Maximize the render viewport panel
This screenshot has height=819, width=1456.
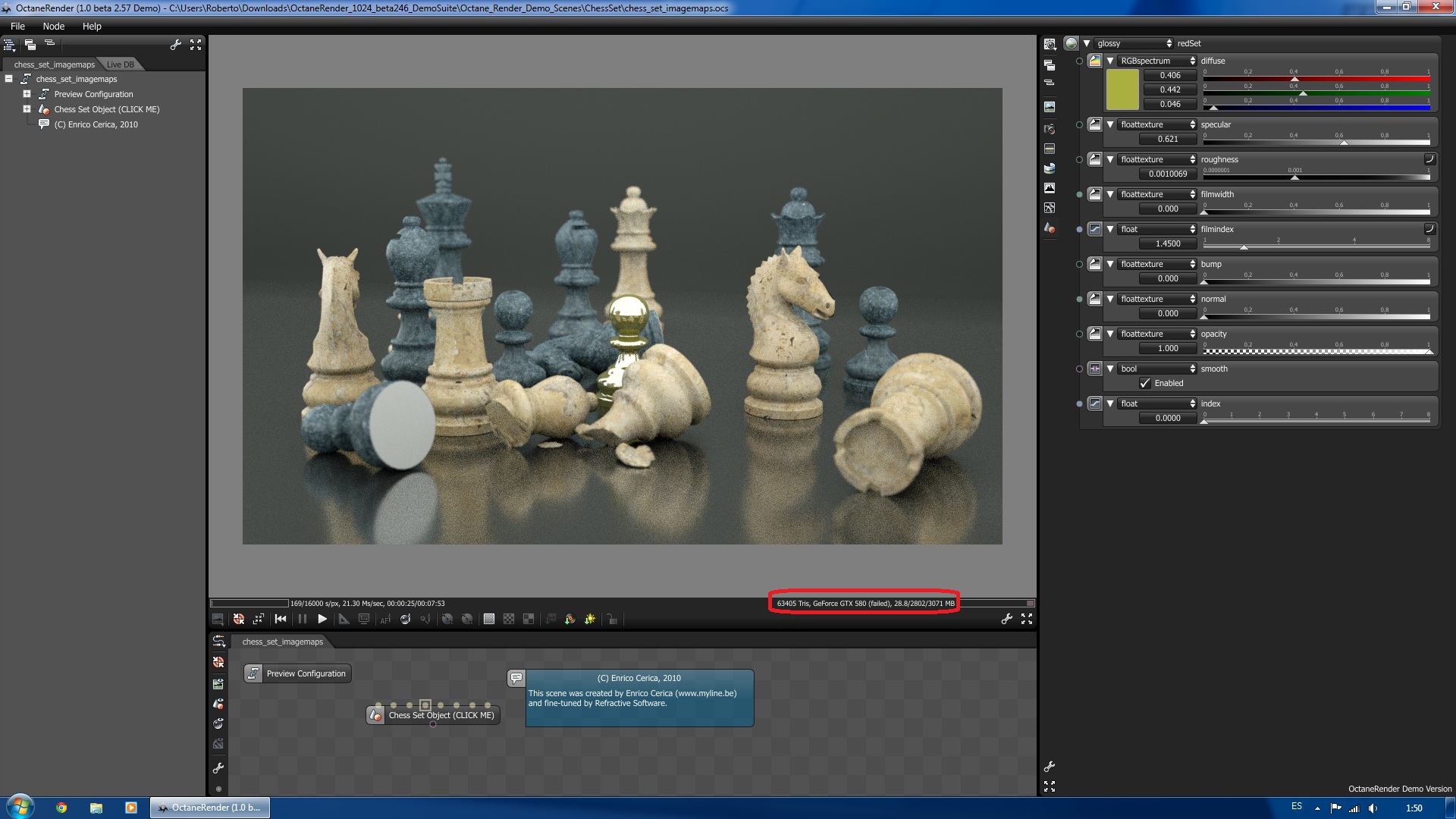1027,619
